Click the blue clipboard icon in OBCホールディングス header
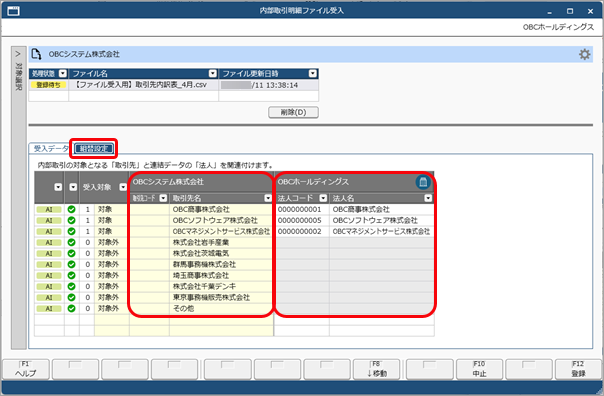This screenshot has width=604, height=396. pos(423,182)
